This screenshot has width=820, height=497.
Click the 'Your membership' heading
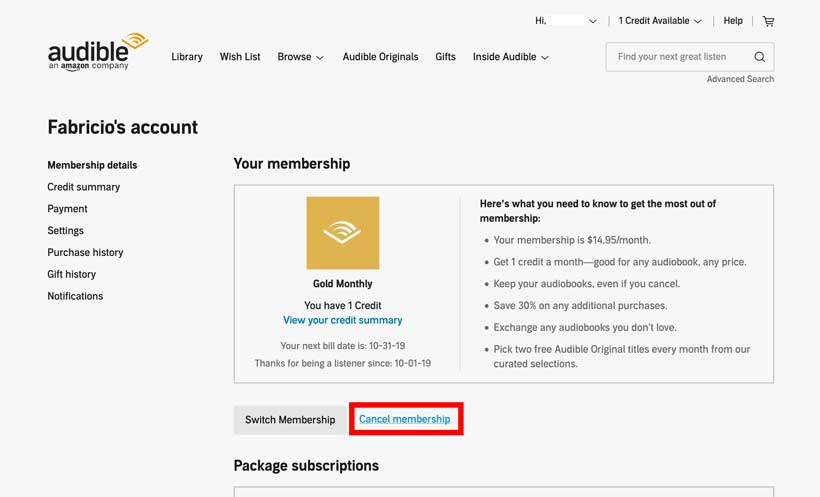point(292,164)
